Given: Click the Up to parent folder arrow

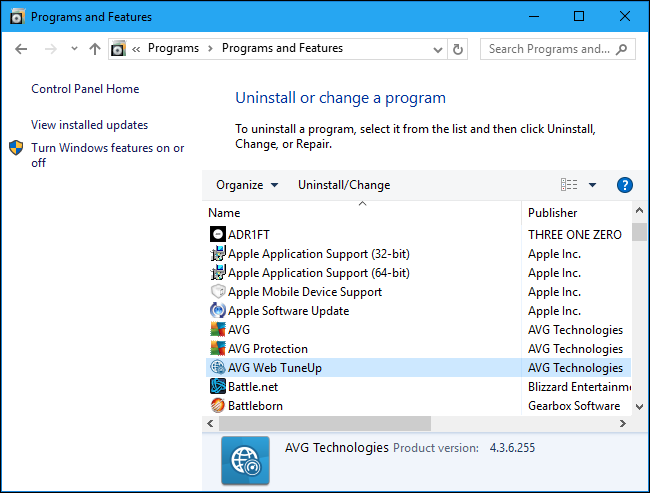Looking at the screenshot, I should [x=95, y=49].
